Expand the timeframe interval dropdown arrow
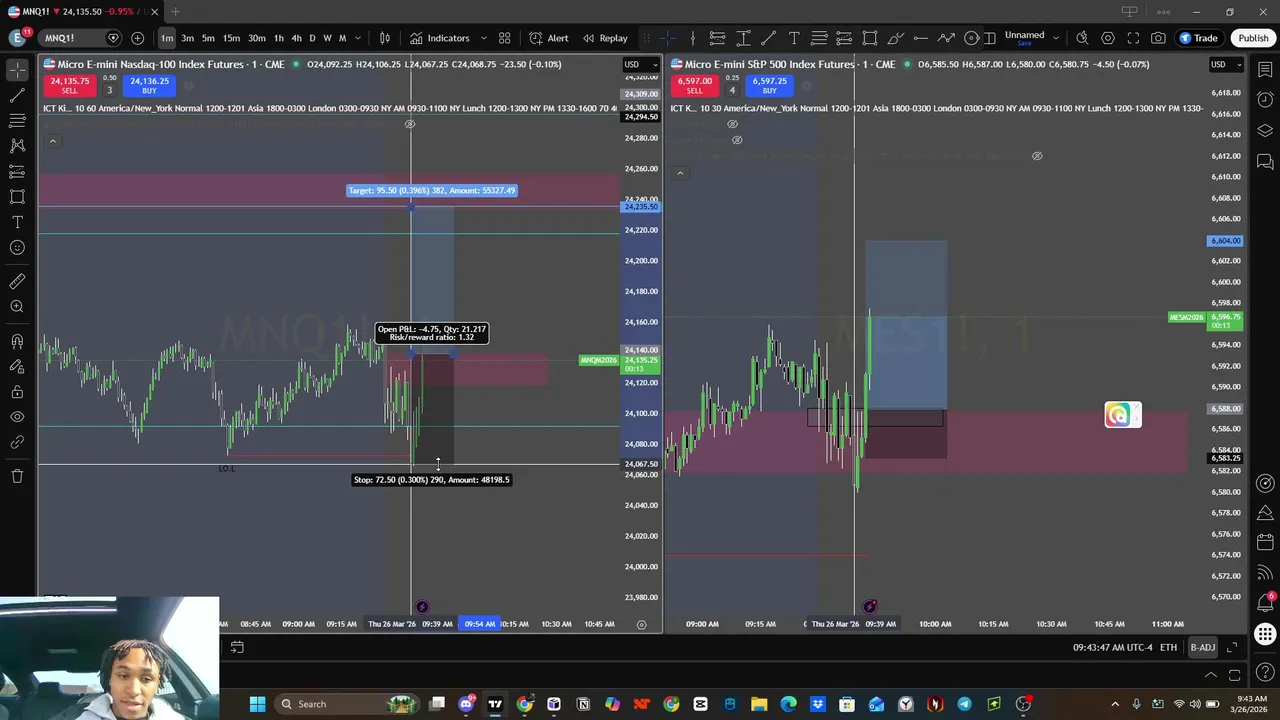This screenshot has height=720, width=1280. [x=360, y=38]
